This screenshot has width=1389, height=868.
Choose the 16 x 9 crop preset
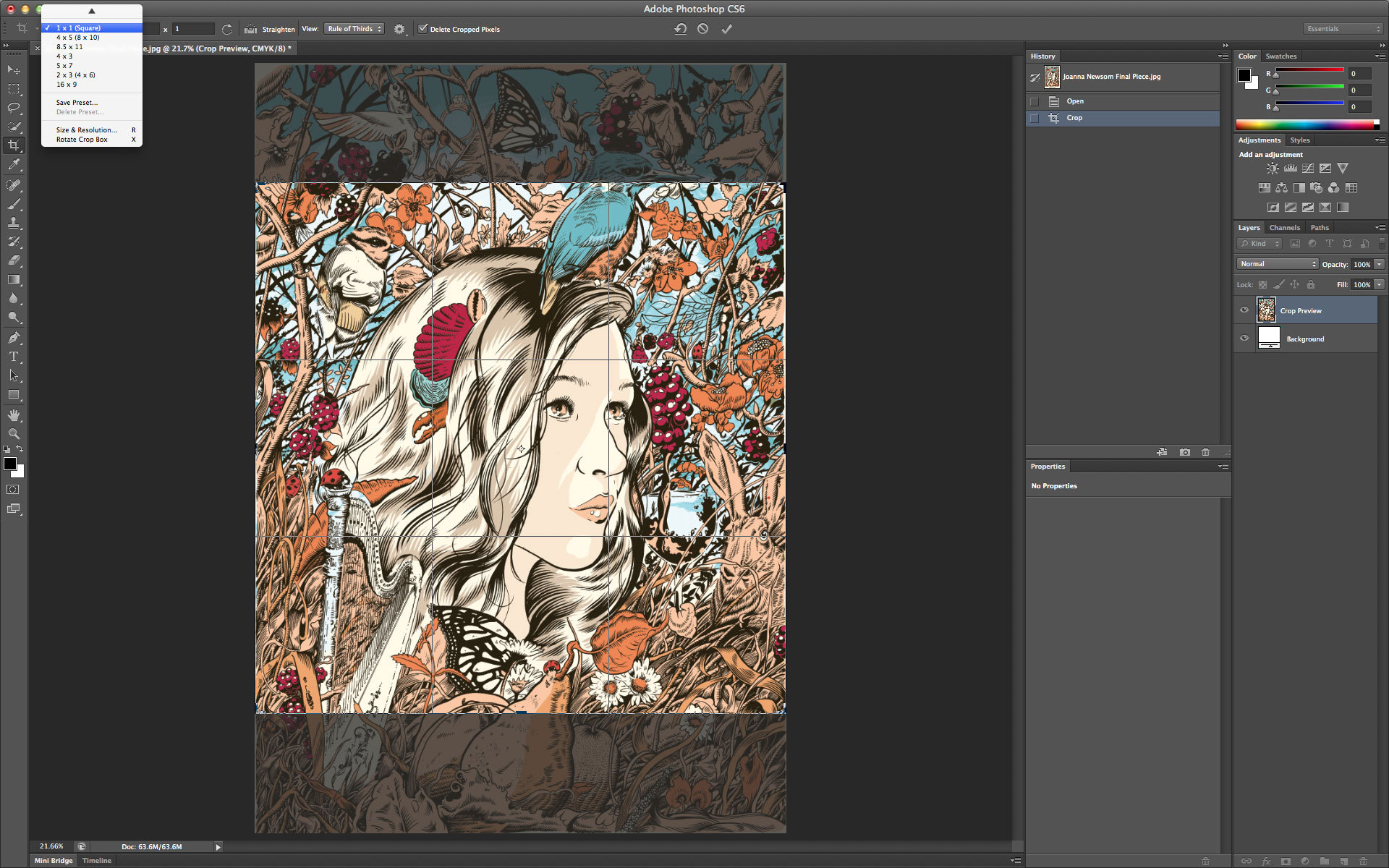click(92, 84)
